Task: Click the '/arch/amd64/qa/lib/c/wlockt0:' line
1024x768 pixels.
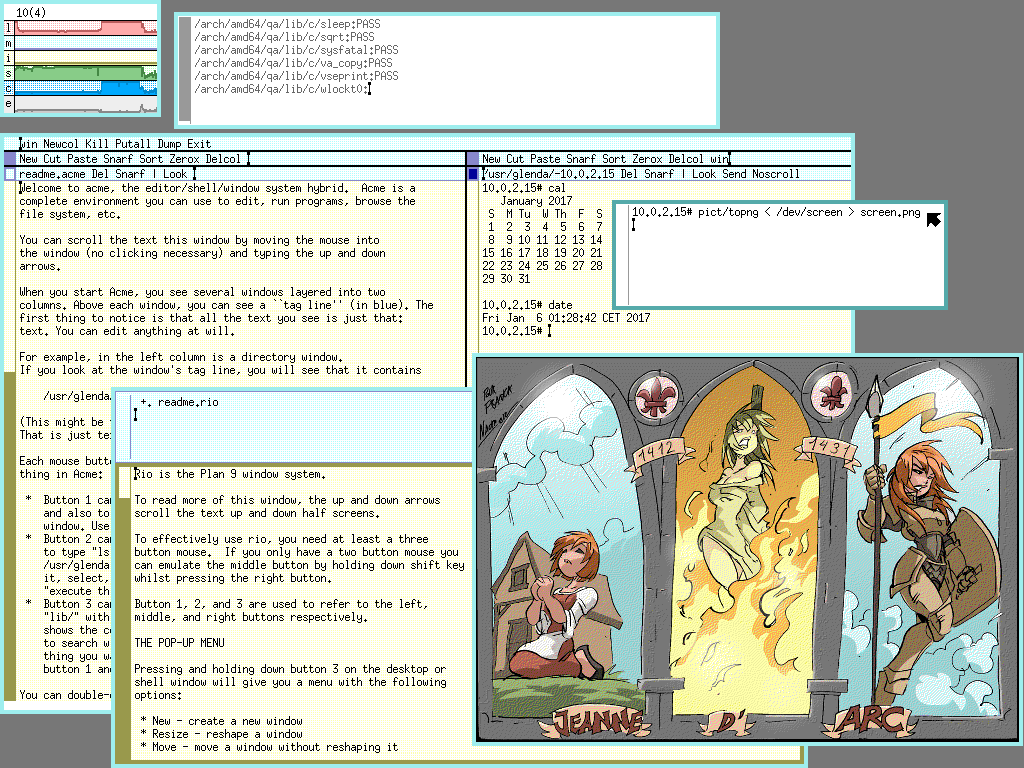Action: (281, 89)
